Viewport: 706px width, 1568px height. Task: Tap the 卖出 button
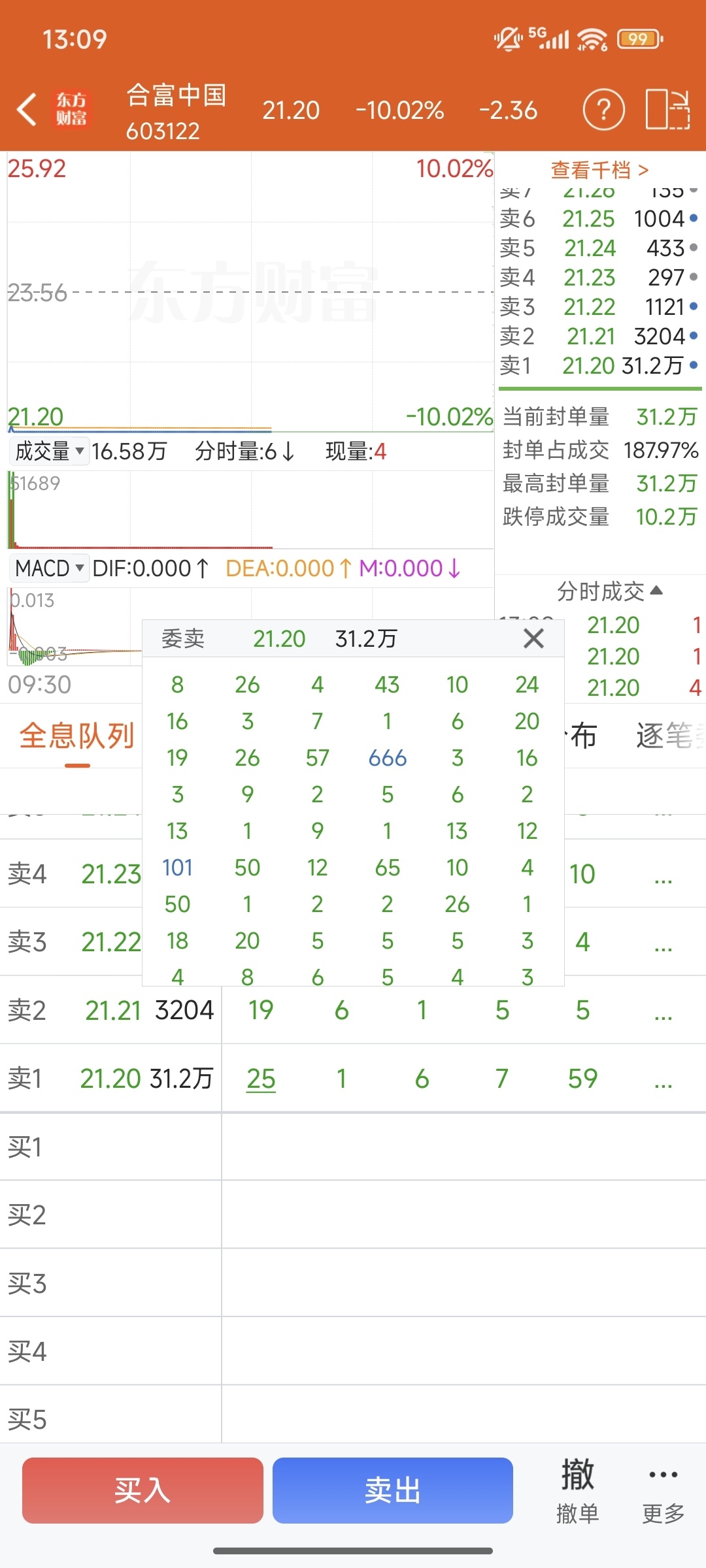click(x=392, y=1490)
